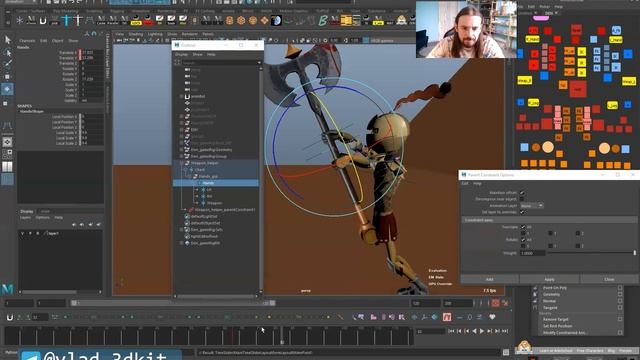Click the moon globe shelf icon
640x360 pixels.
[x=276, y=20]
